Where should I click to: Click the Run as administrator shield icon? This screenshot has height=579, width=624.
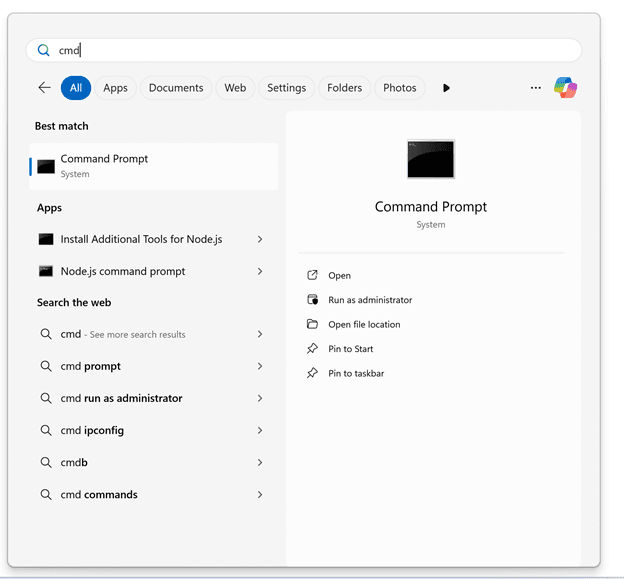tap(312, 299)
